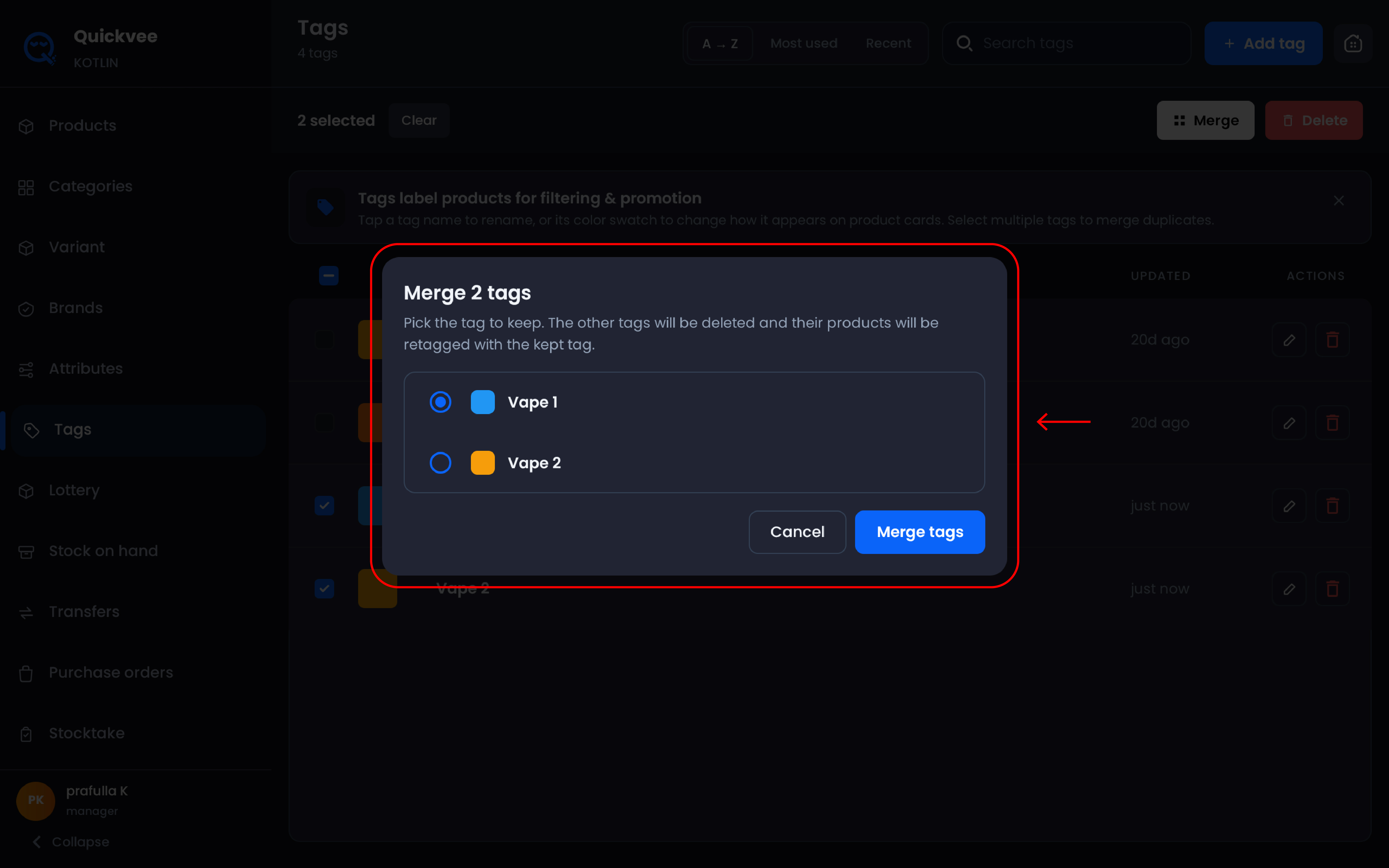
Task: Click the icon button beside Add tag
Action: (1353, 44)
